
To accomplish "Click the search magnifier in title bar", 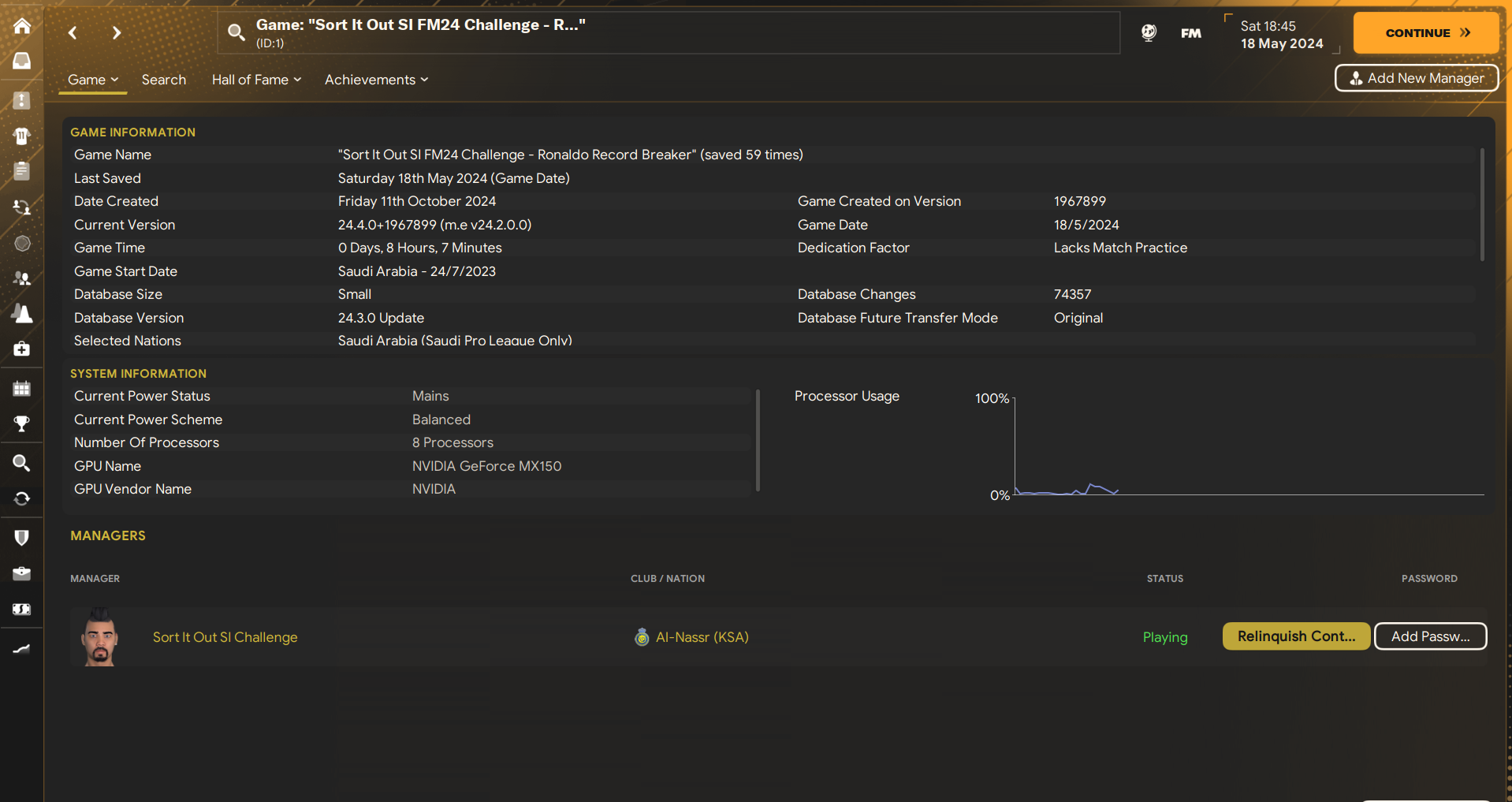I will coord(236,32).
